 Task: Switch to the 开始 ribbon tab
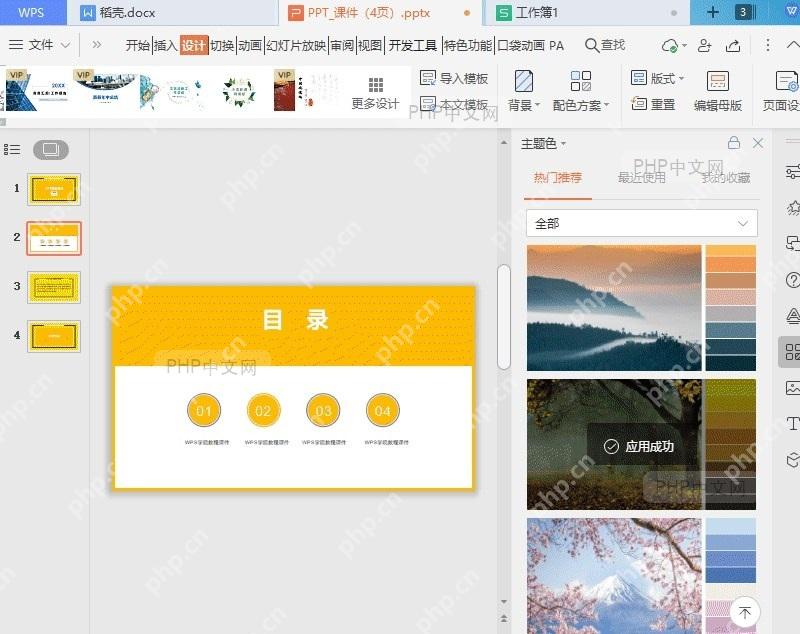138,46
